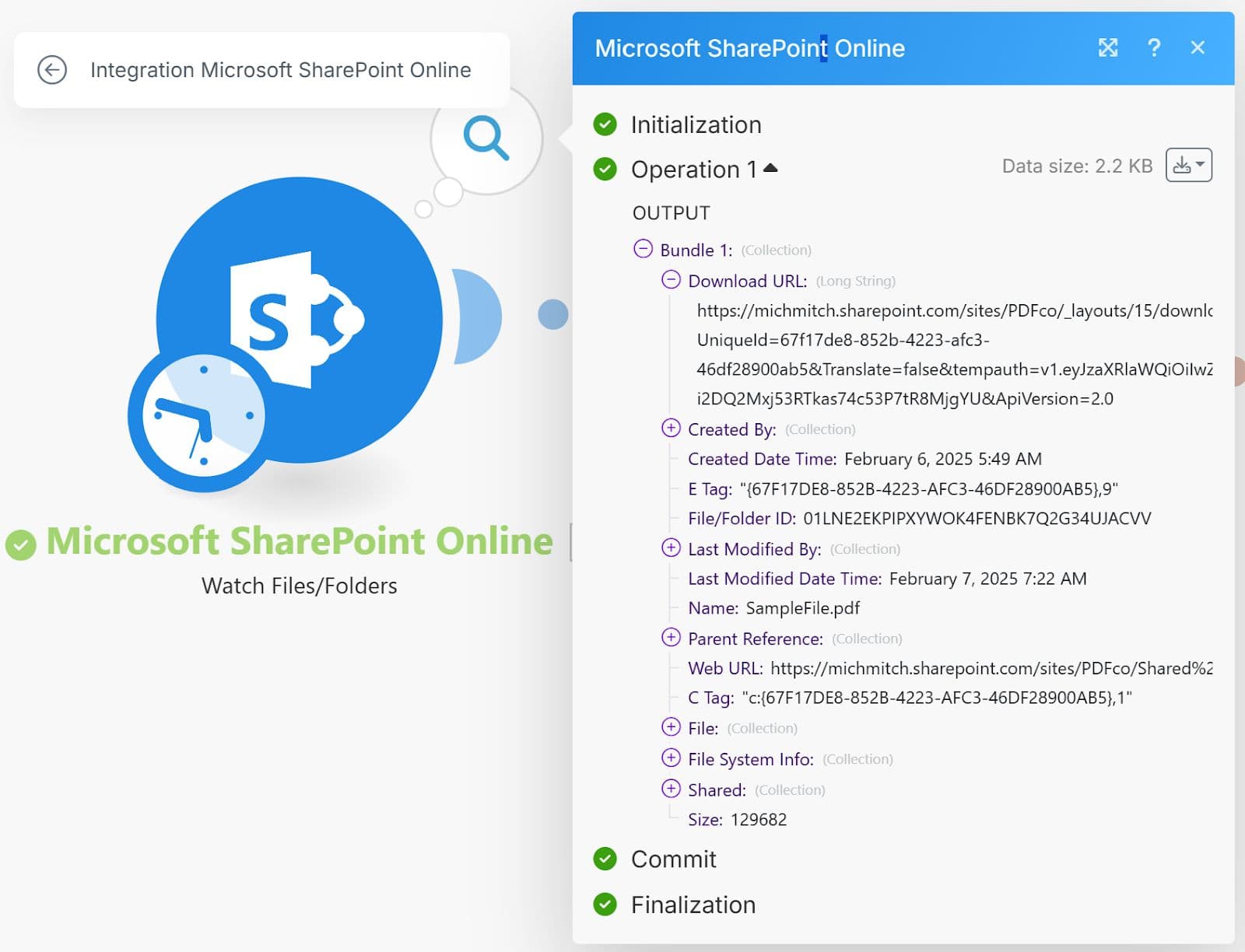Open the download output dropdown
The width and height of the screenshot is (1245, 952).
pos(1188,165)
